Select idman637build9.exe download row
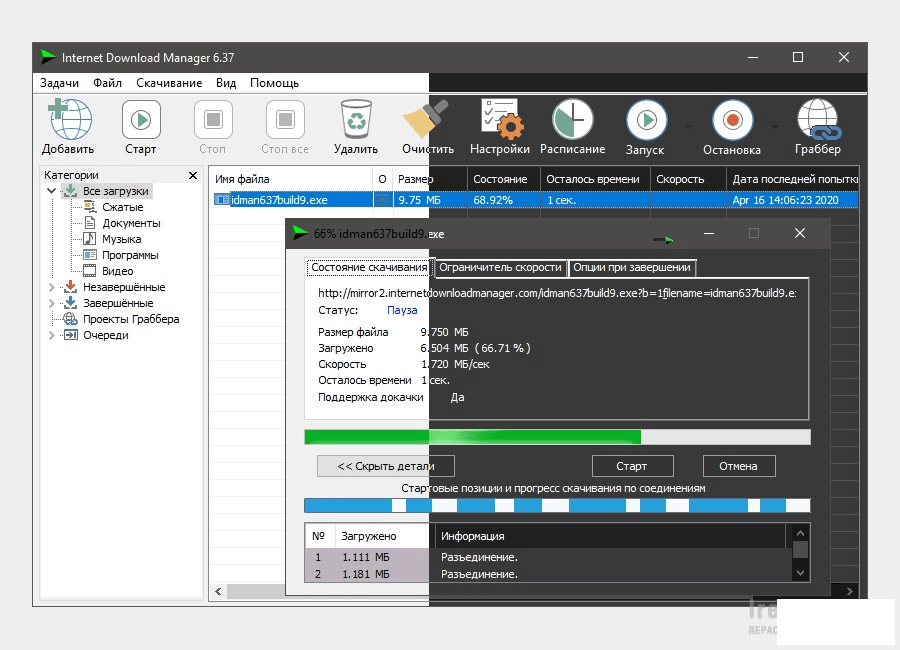 pos(534,200)
